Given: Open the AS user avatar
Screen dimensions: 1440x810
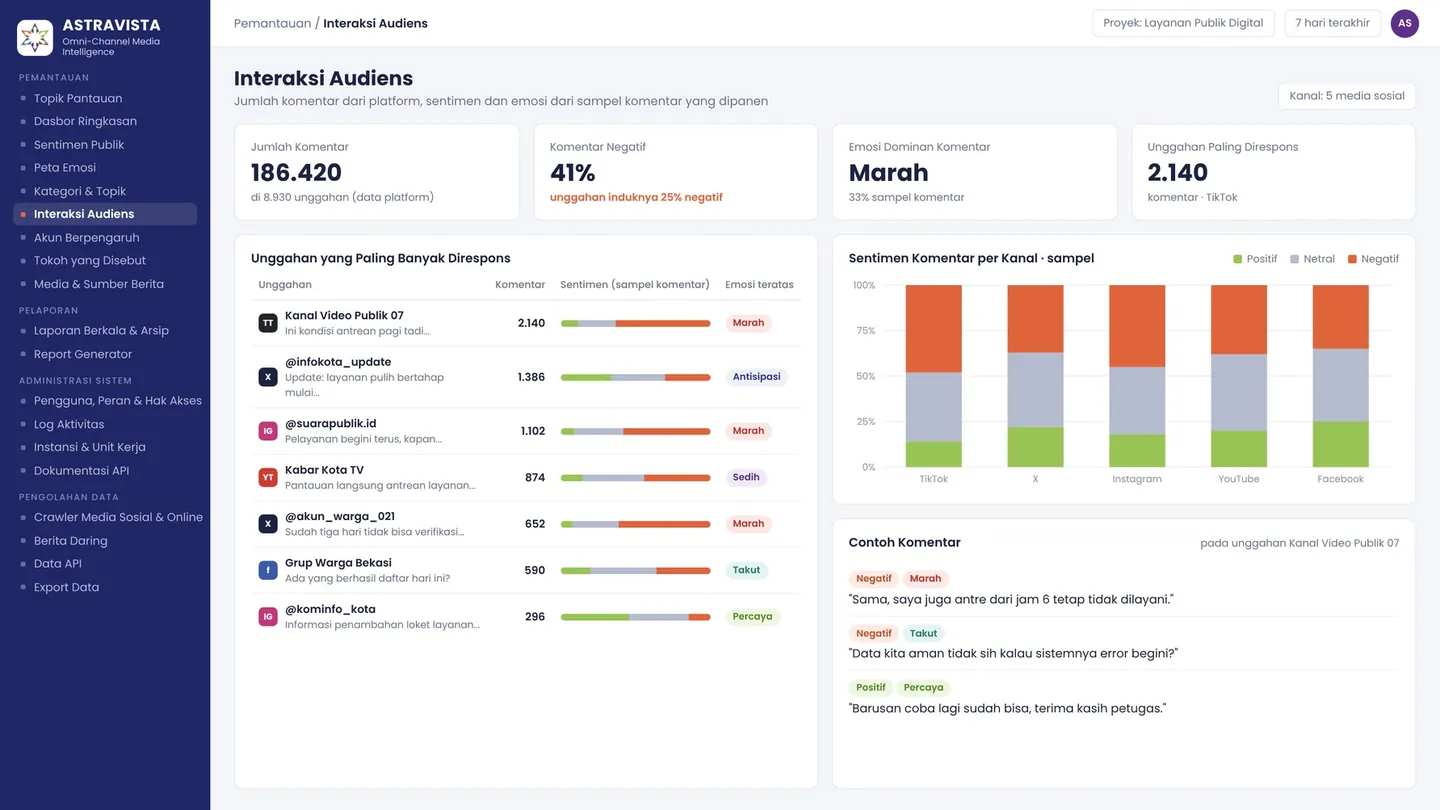Looking at the screenshot, I should pyautogui.click(x=1404, y=23).
